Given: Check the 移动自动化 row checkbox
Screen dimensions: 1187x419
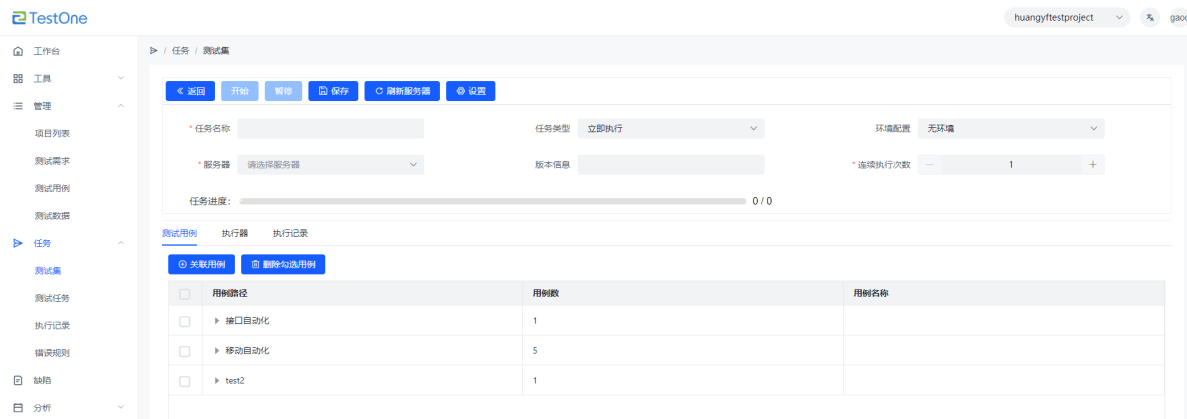Looking at the screenshot, I should tap(184, 351).
